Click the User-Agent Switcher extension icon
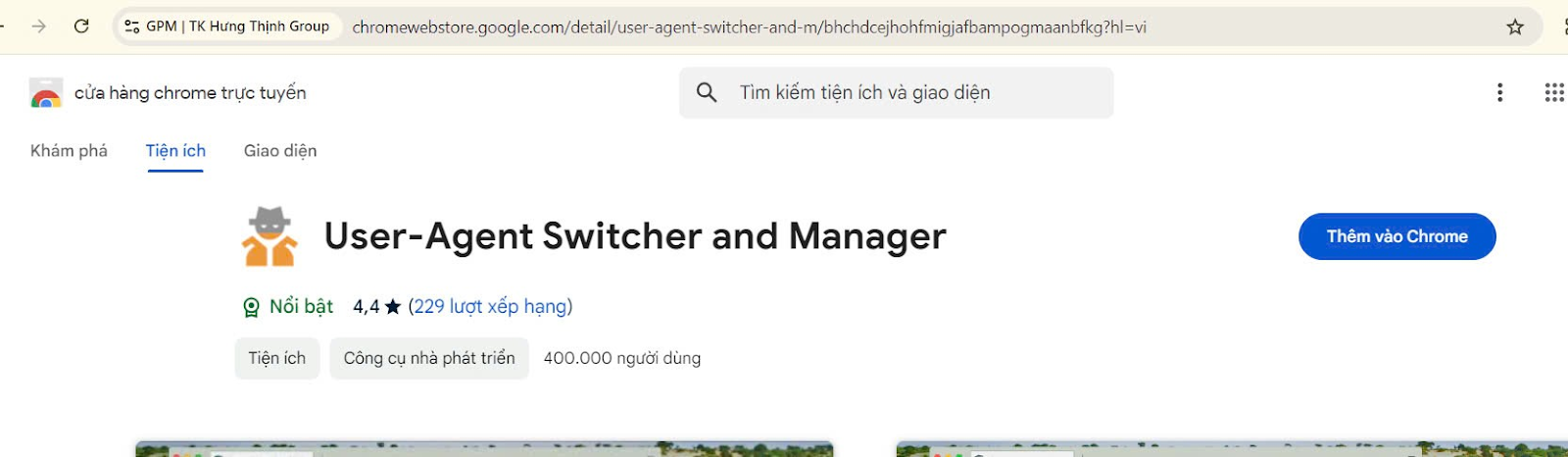Screen dimensions: 1568x457 click(269, 236)
